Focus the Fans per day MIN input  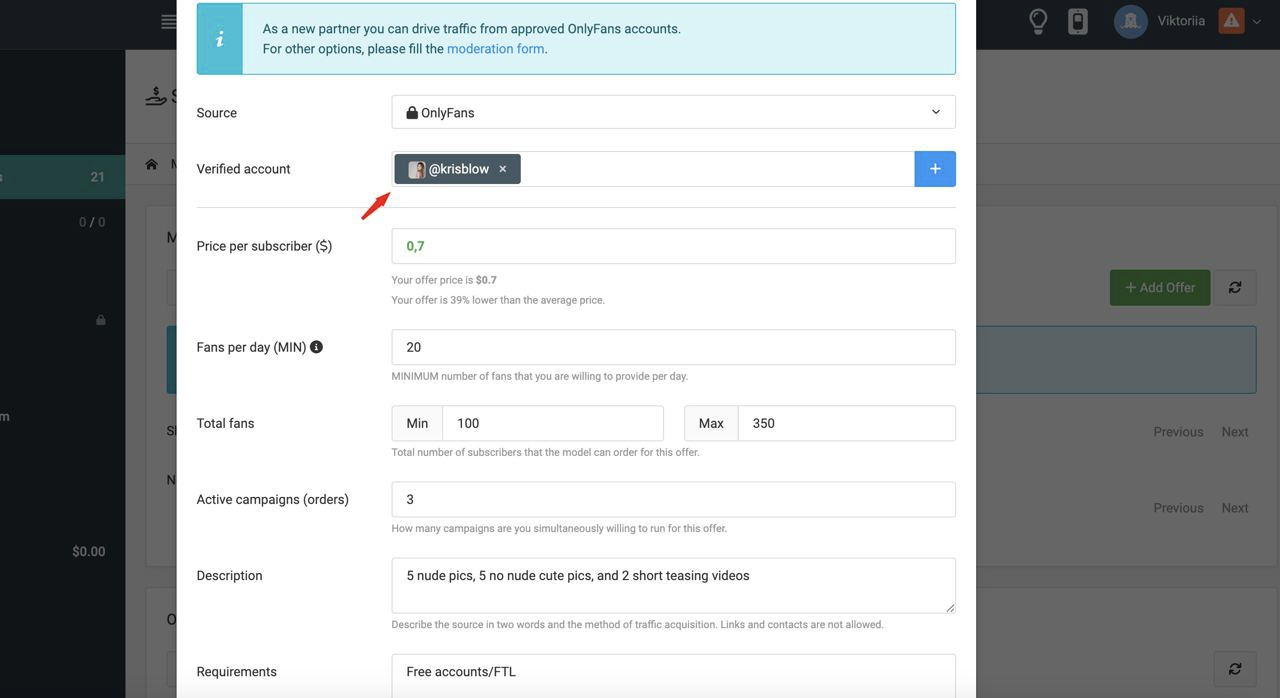click(673, 347)
